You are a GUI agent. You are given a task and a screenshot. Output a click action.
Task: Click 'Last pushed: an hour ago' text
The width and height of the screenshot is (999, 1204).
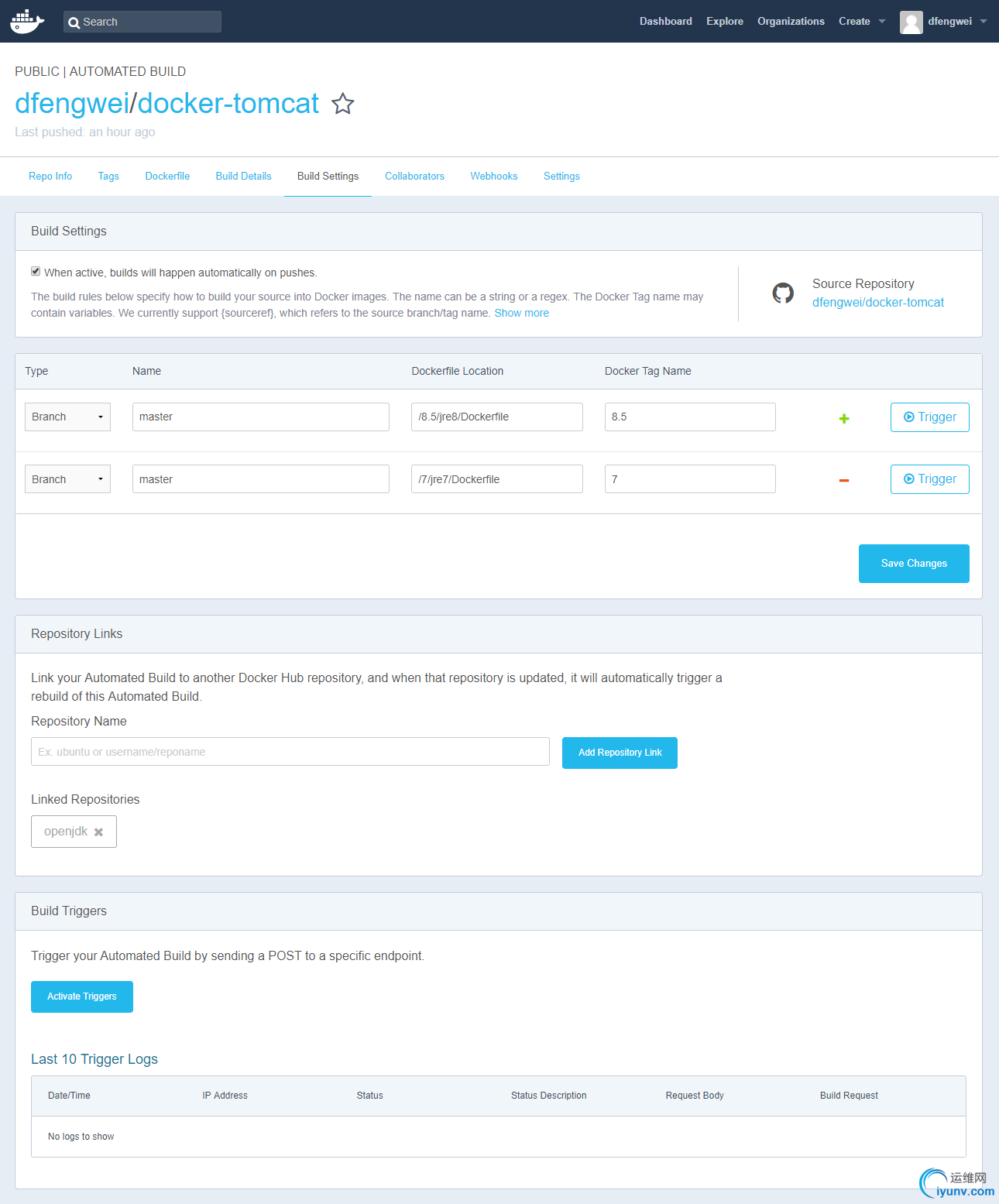coord(85,132)
